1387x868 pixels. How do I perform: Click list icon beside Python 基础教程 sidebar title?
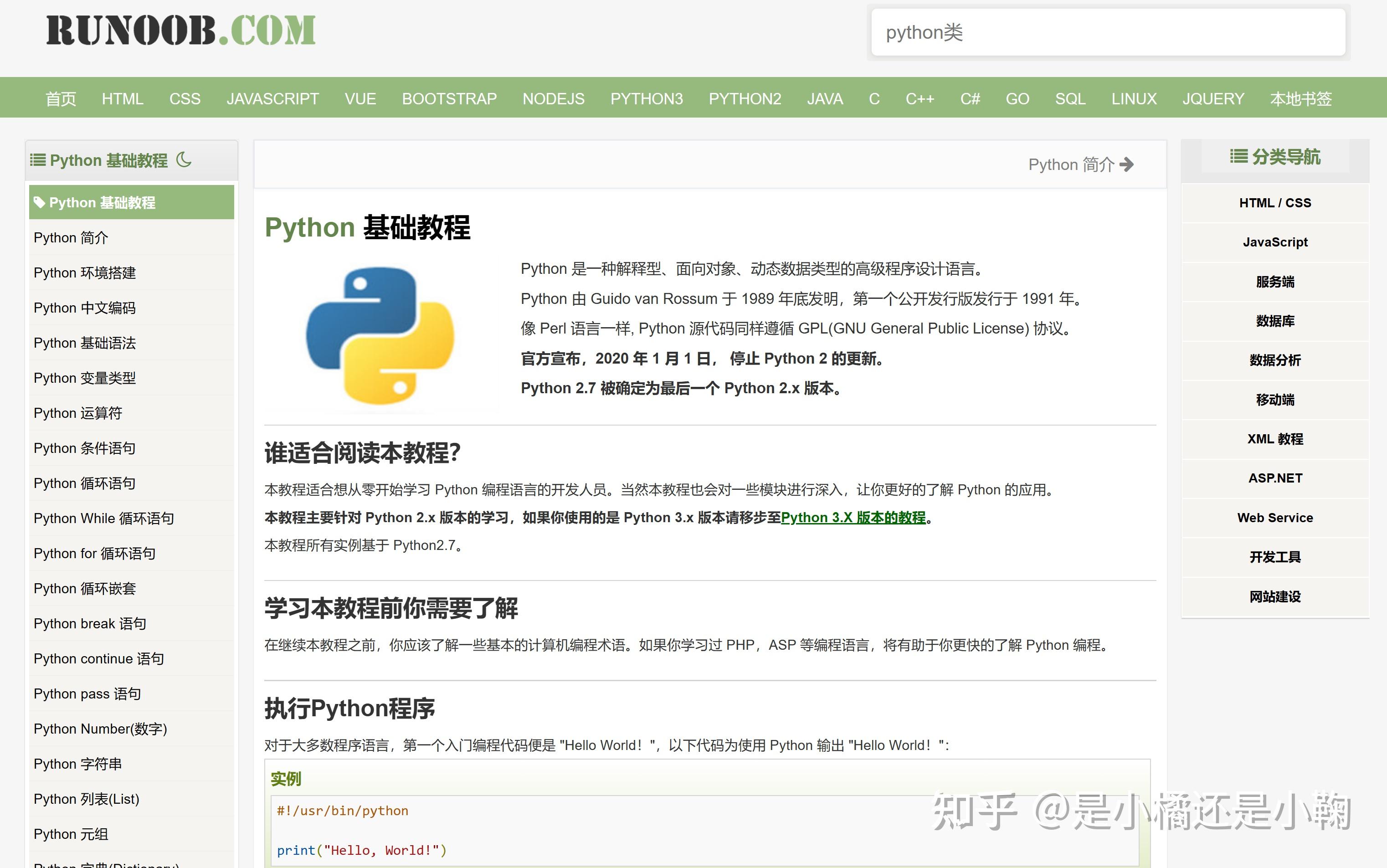(x=38, y=159)
